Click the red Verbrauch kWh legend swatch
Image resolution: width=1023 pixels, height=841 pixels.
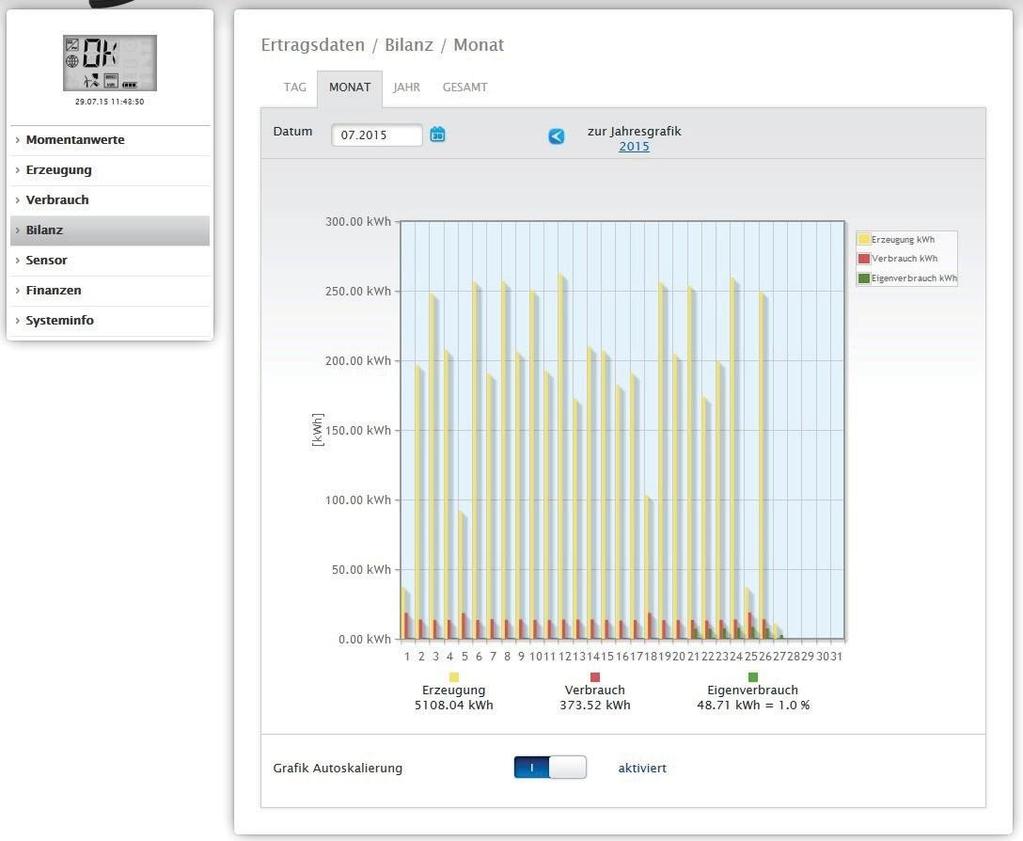coord(864,258)
